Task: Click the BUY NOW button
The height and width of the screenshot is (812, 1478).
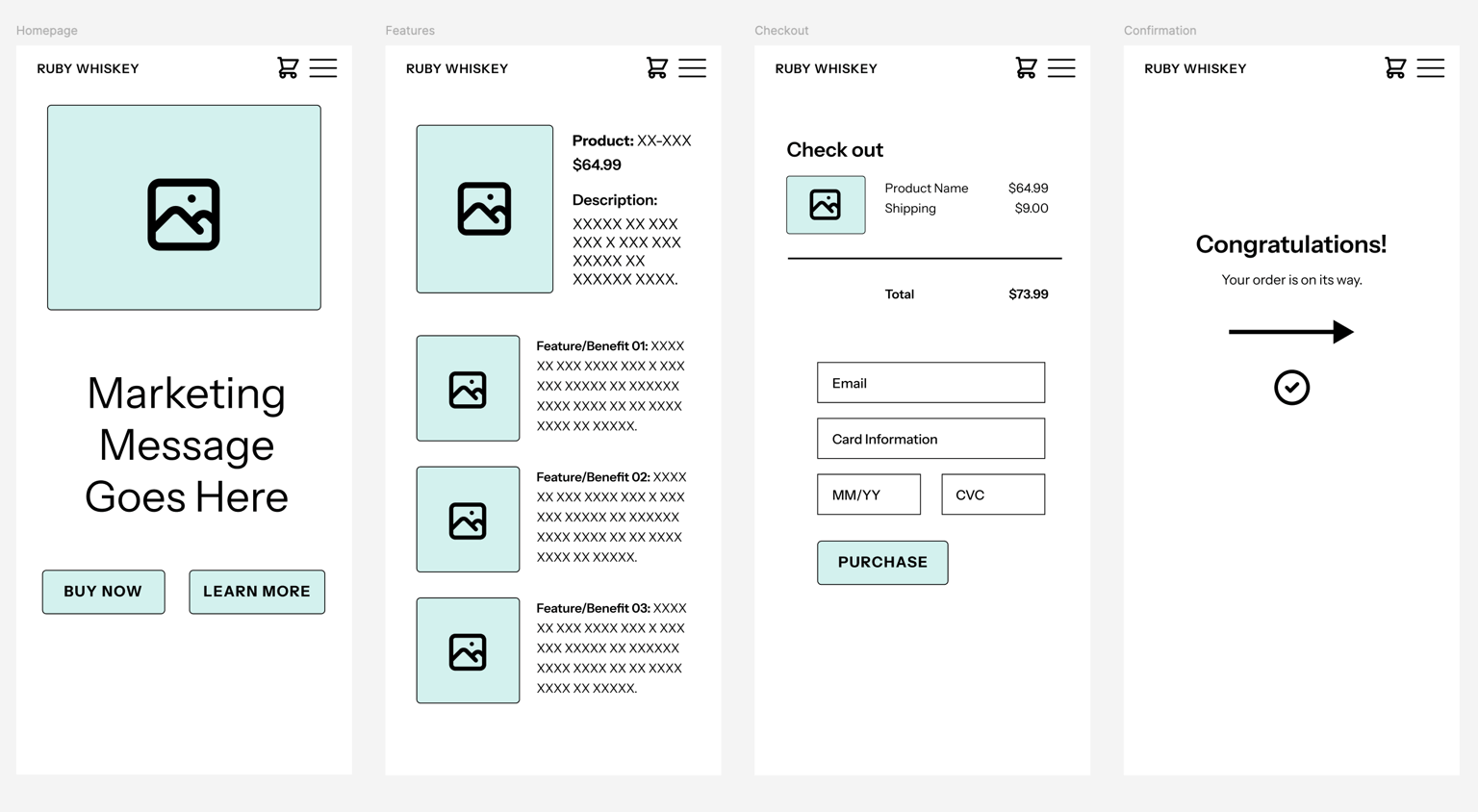Action: pos(103,592)
